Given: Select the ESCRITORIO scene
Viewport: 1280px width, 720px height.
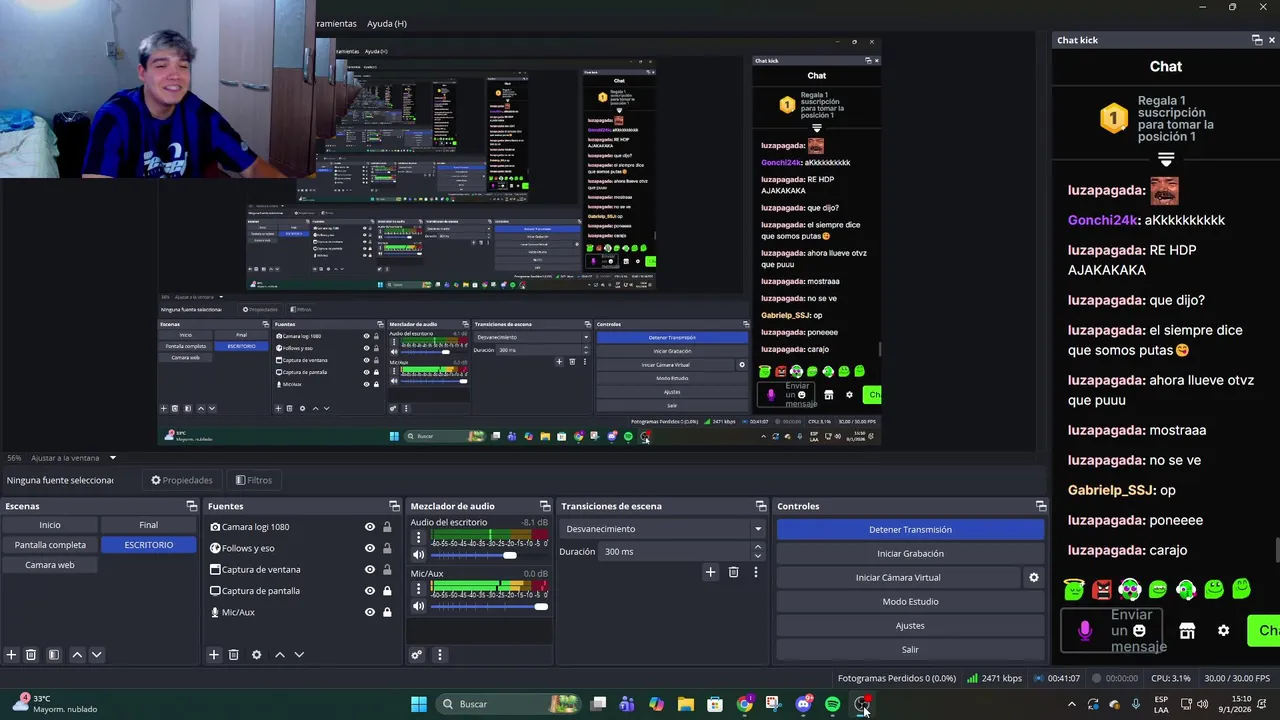Looking at the screenshot, I should pyautogui.click(x=148, y=545).
